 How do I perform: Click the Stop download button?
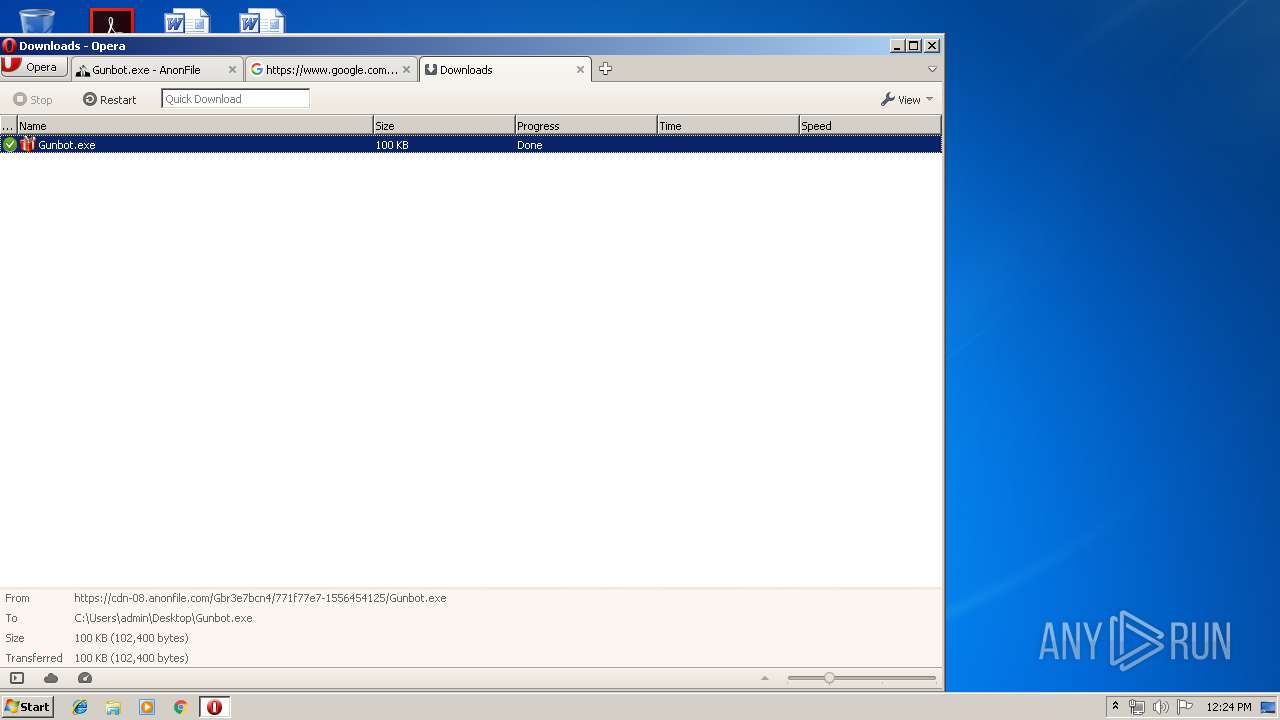point(33,99)
